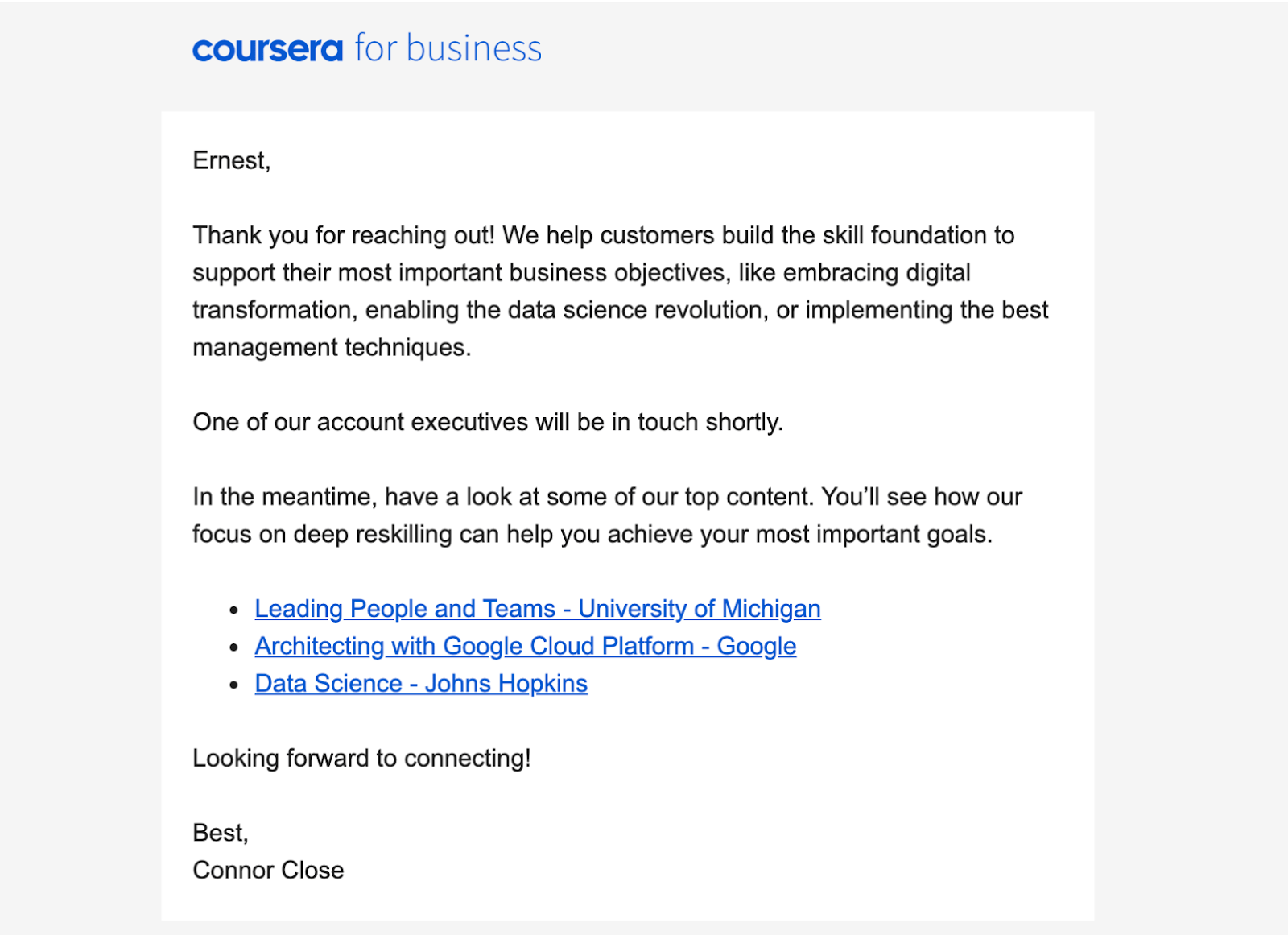Click the 'Connor Close' signature name
Screen dimensions: 1288x935
point(268,870)
